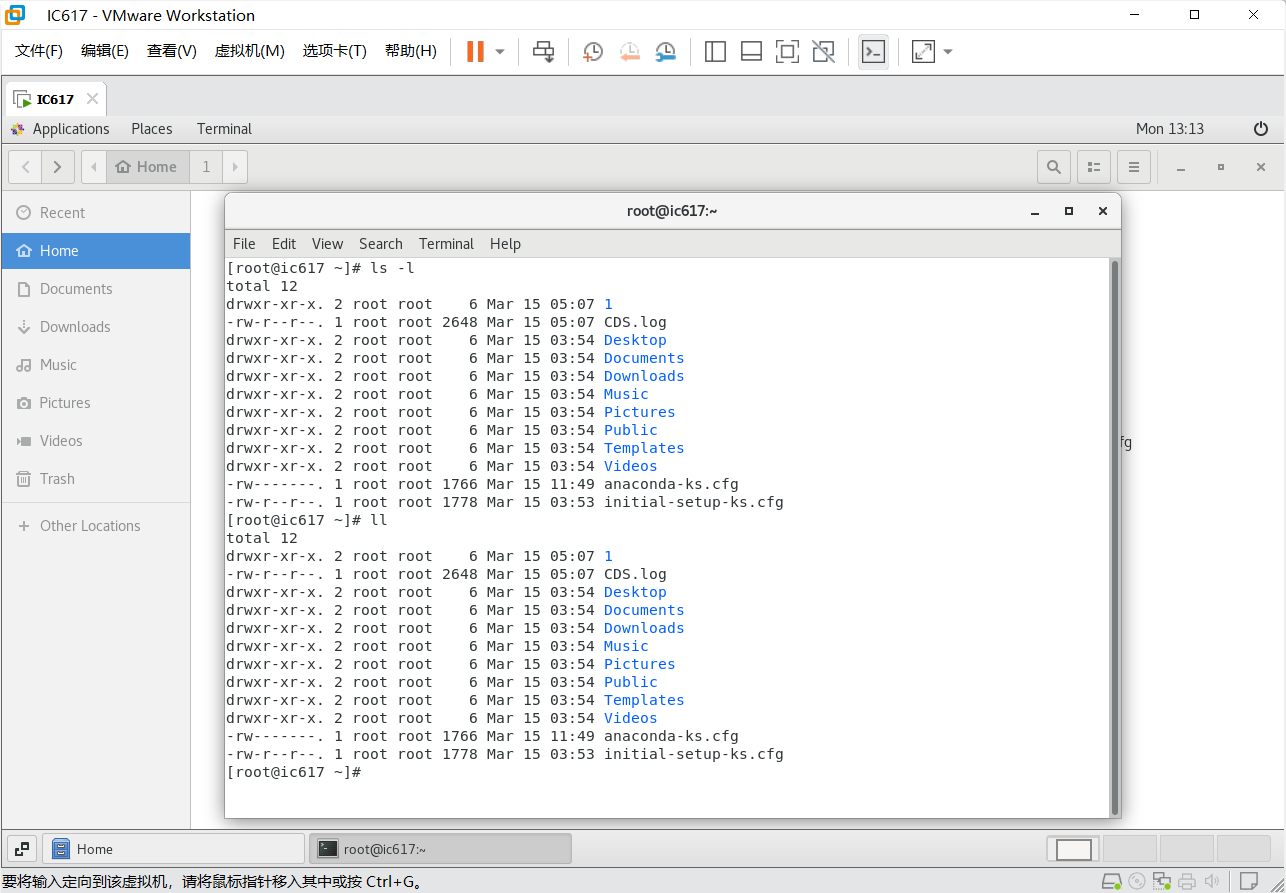The image size is (1286, 893).
Task: Switch to root@ic617 terminal in taskbar
Action: [x=440, y=849]
